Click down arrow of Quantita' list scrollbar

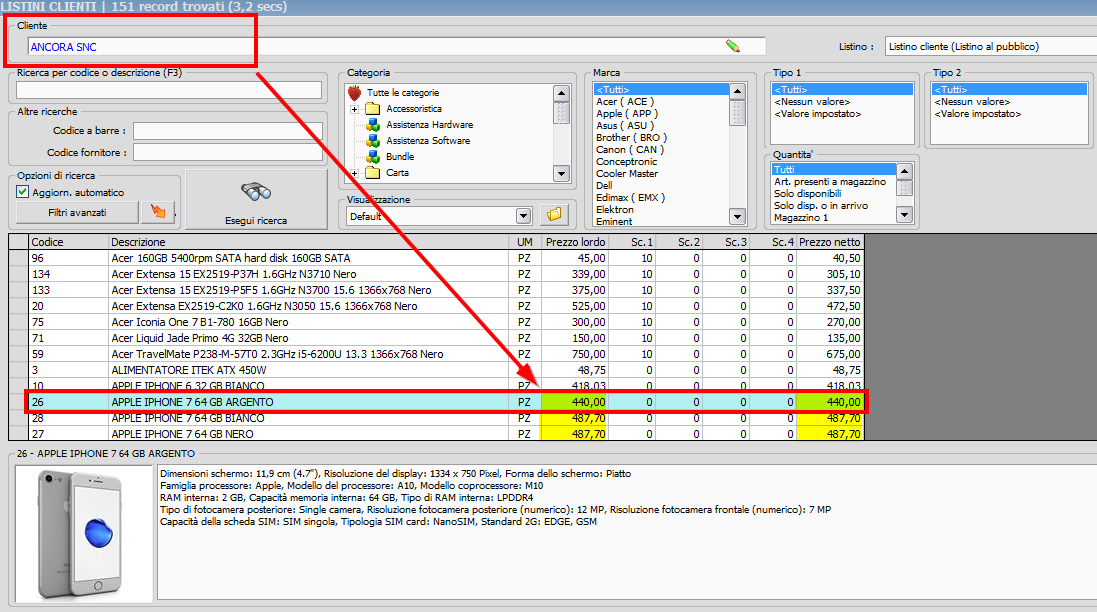tap(905, 215)
